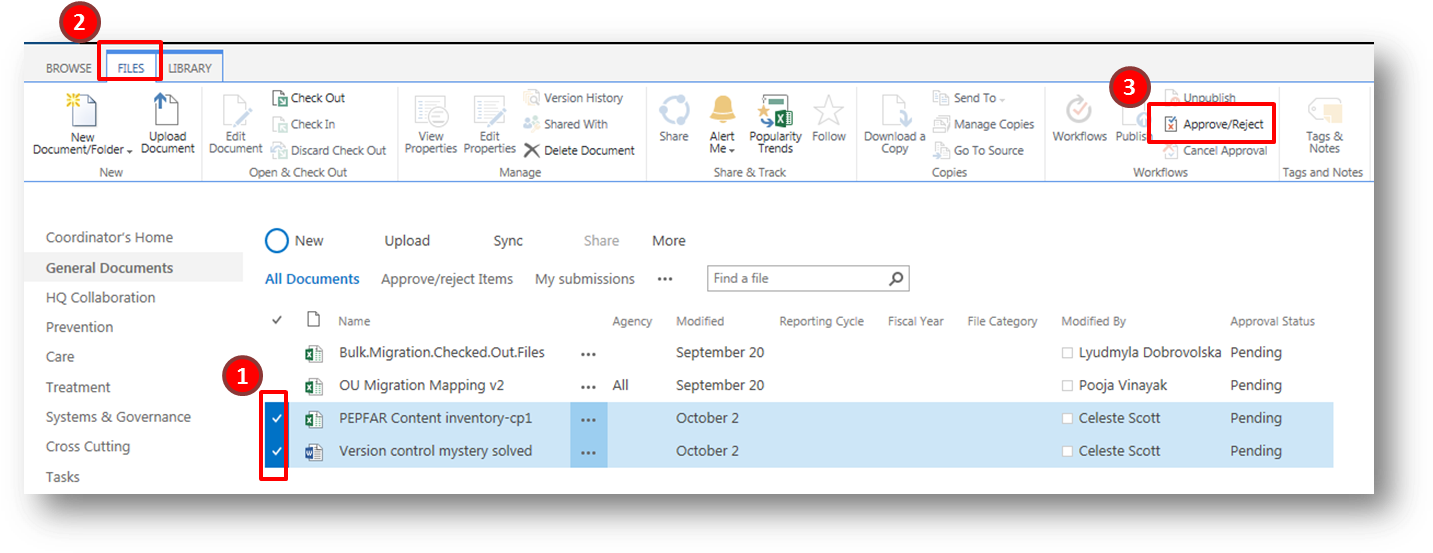Open Popularity Trends from the ribbon

[775, 124]
